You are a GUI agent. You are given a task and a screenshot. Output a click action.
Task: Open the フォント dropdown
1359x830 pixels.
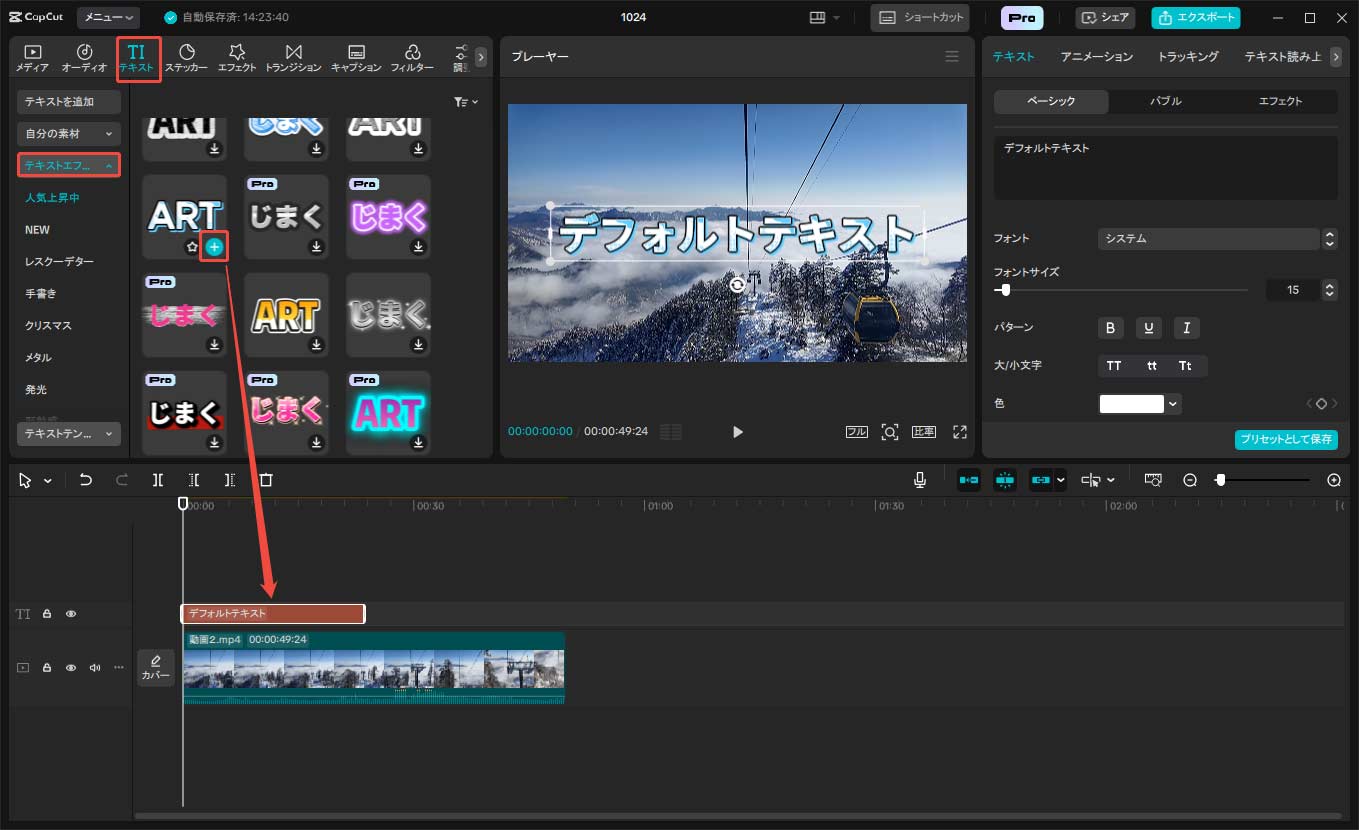[1210, 238]
